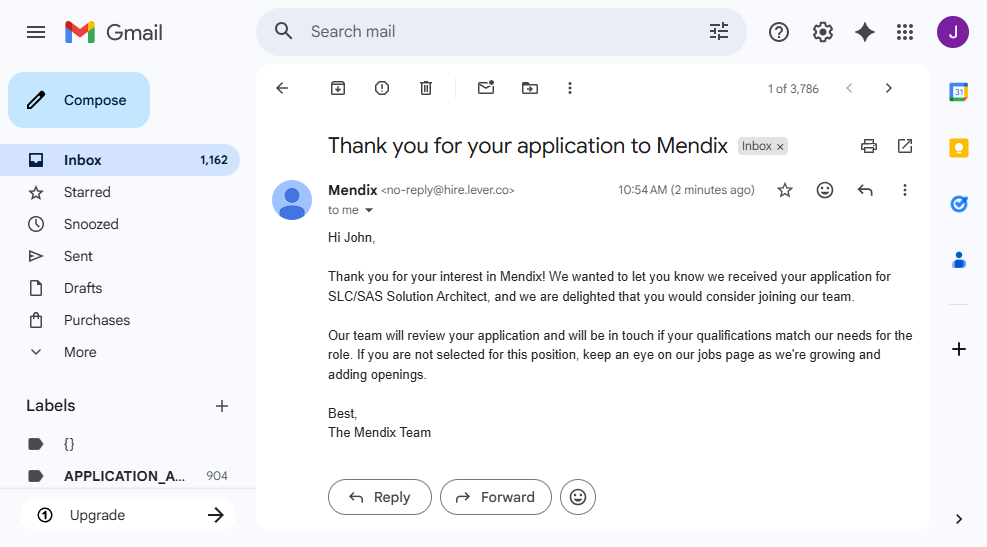Open the Sent folder
This screenshot has width=987, height=547.
(78, 256)
